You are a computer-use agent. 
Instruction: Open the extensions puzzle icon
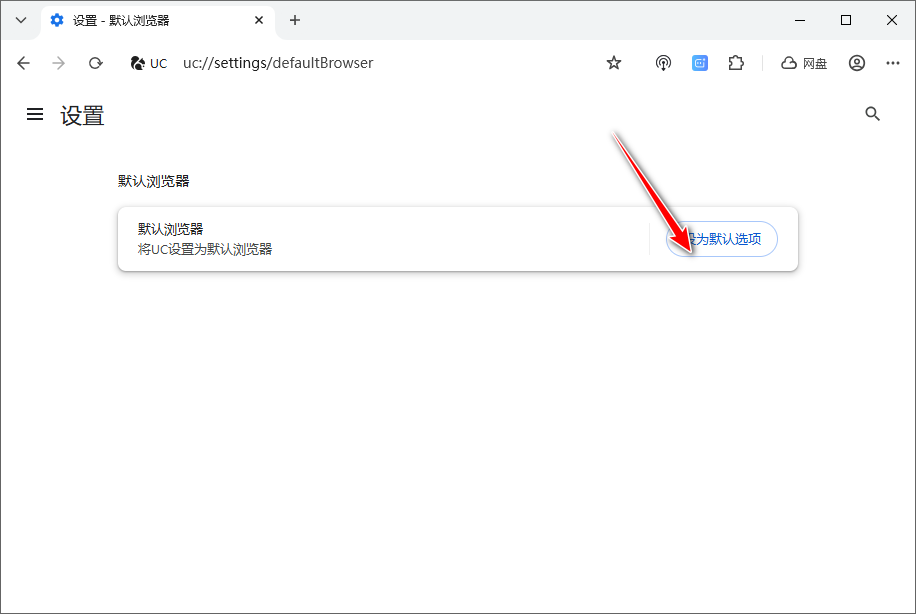tap(736, 63)
